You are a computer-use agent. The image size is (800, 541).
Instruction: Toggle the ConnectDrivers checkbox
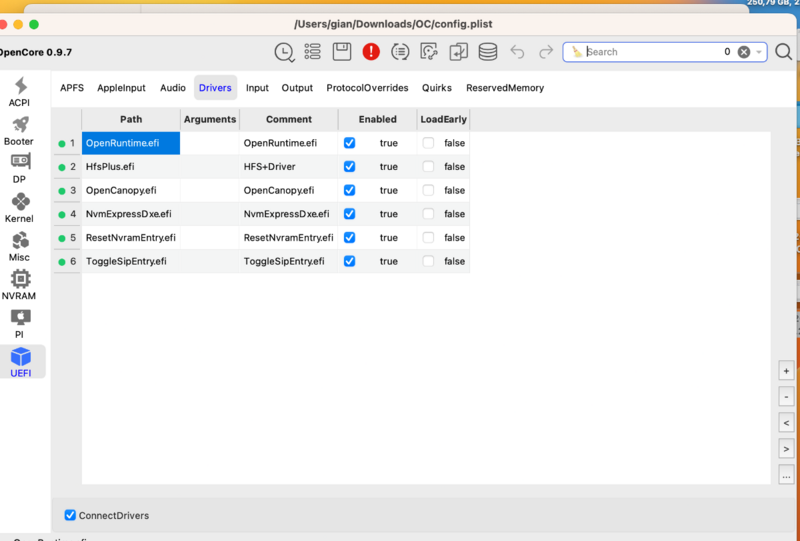pyautogui.click(x=70, y=515)
